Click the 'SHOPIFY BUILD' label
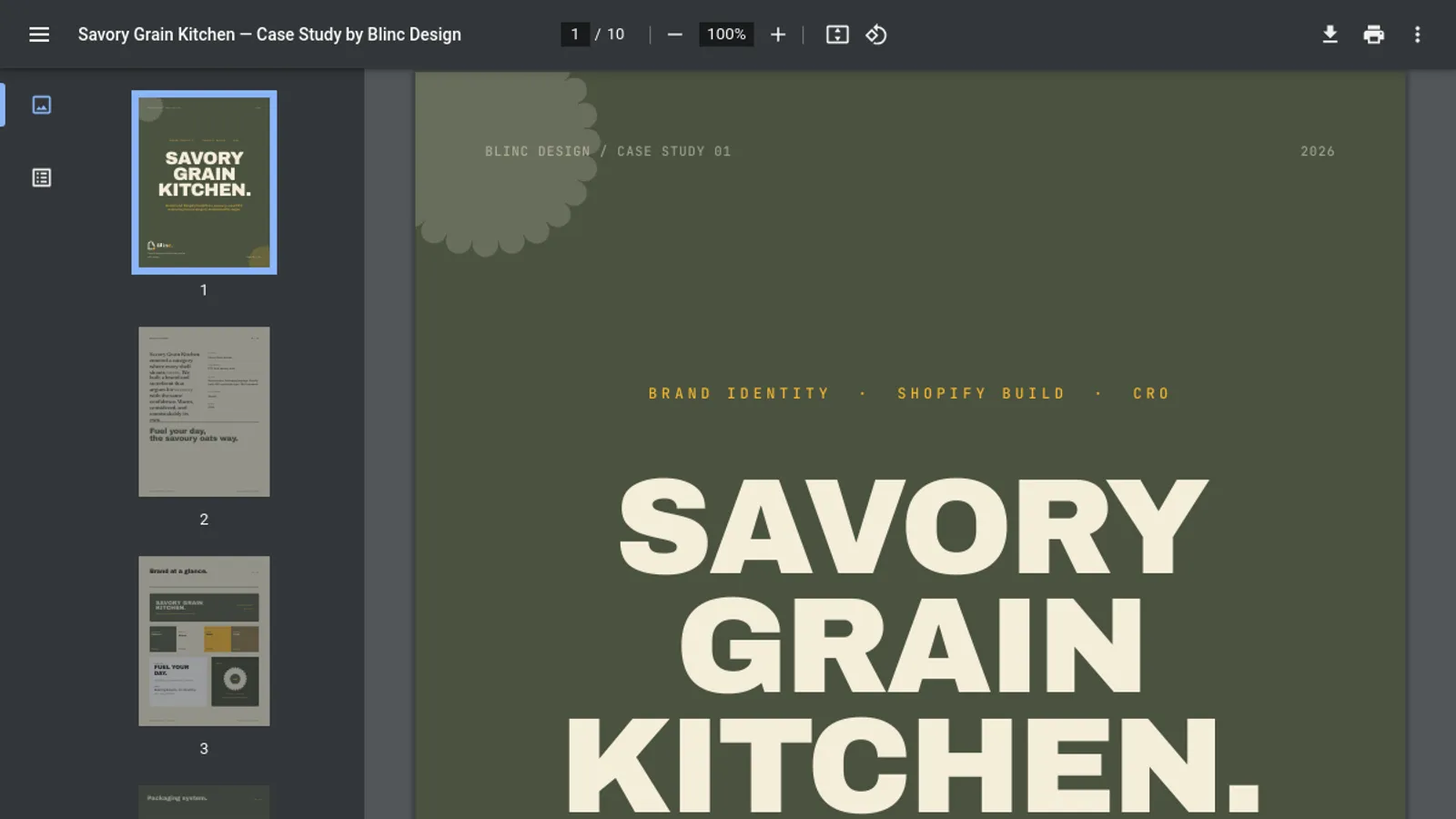Screen dimensions: 1456x819 tap(981, 394)
